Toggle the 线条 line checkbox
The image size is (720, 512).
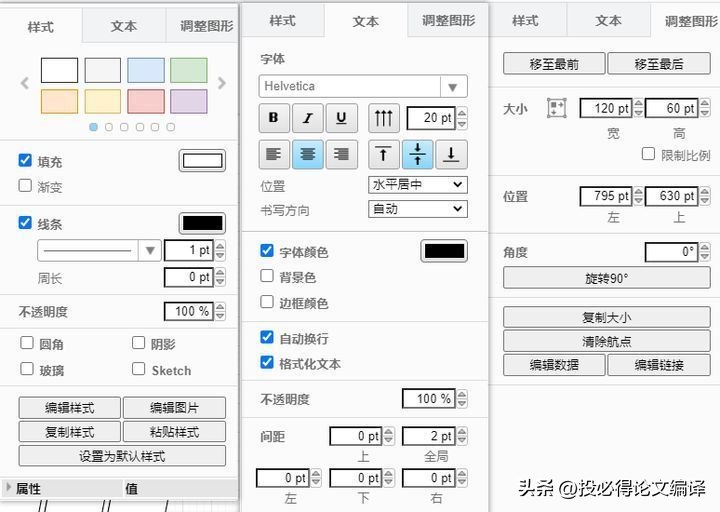tap(25, 222)
